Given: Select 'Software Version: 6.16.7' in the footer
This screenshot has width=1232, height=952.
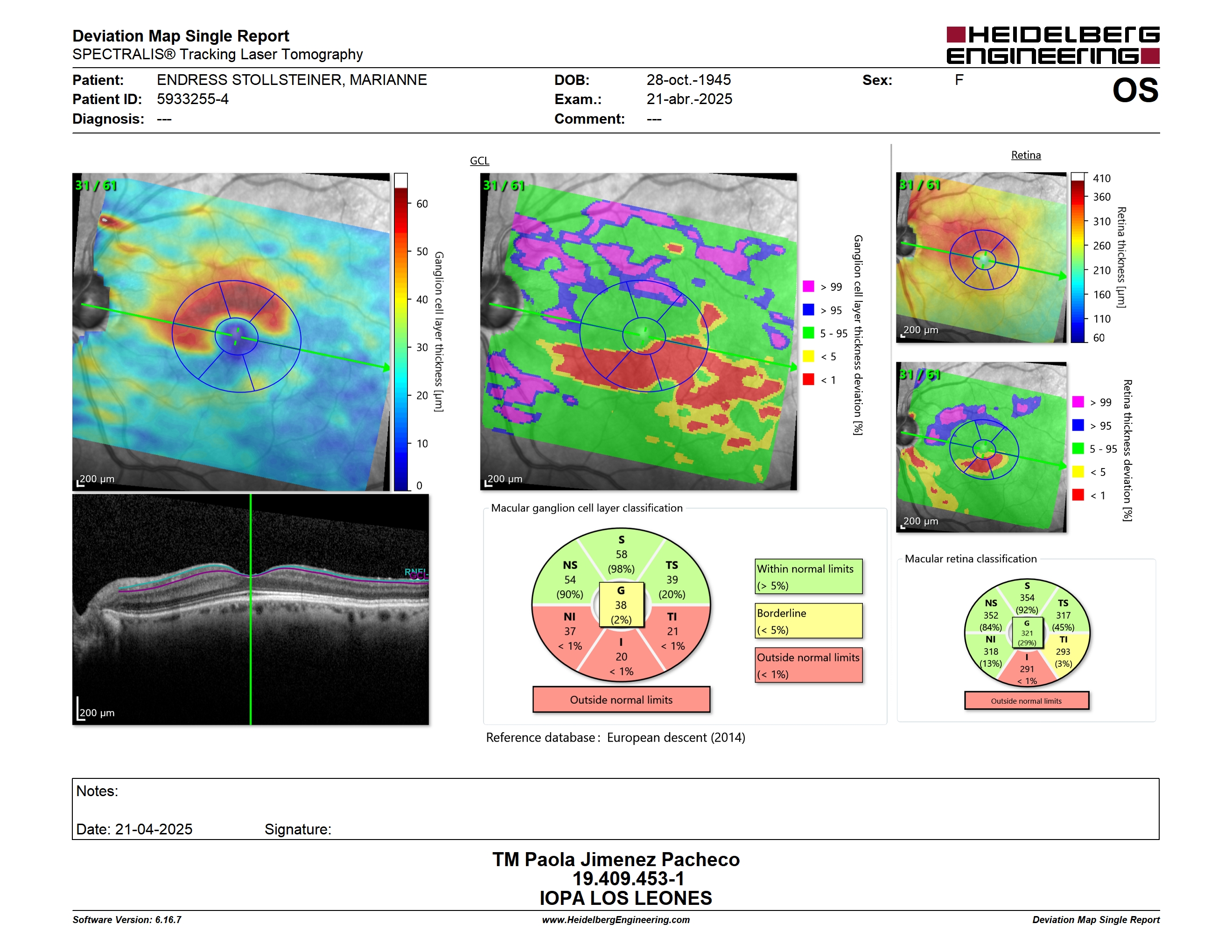Looking at the screenshot, I should click(127, 920).
